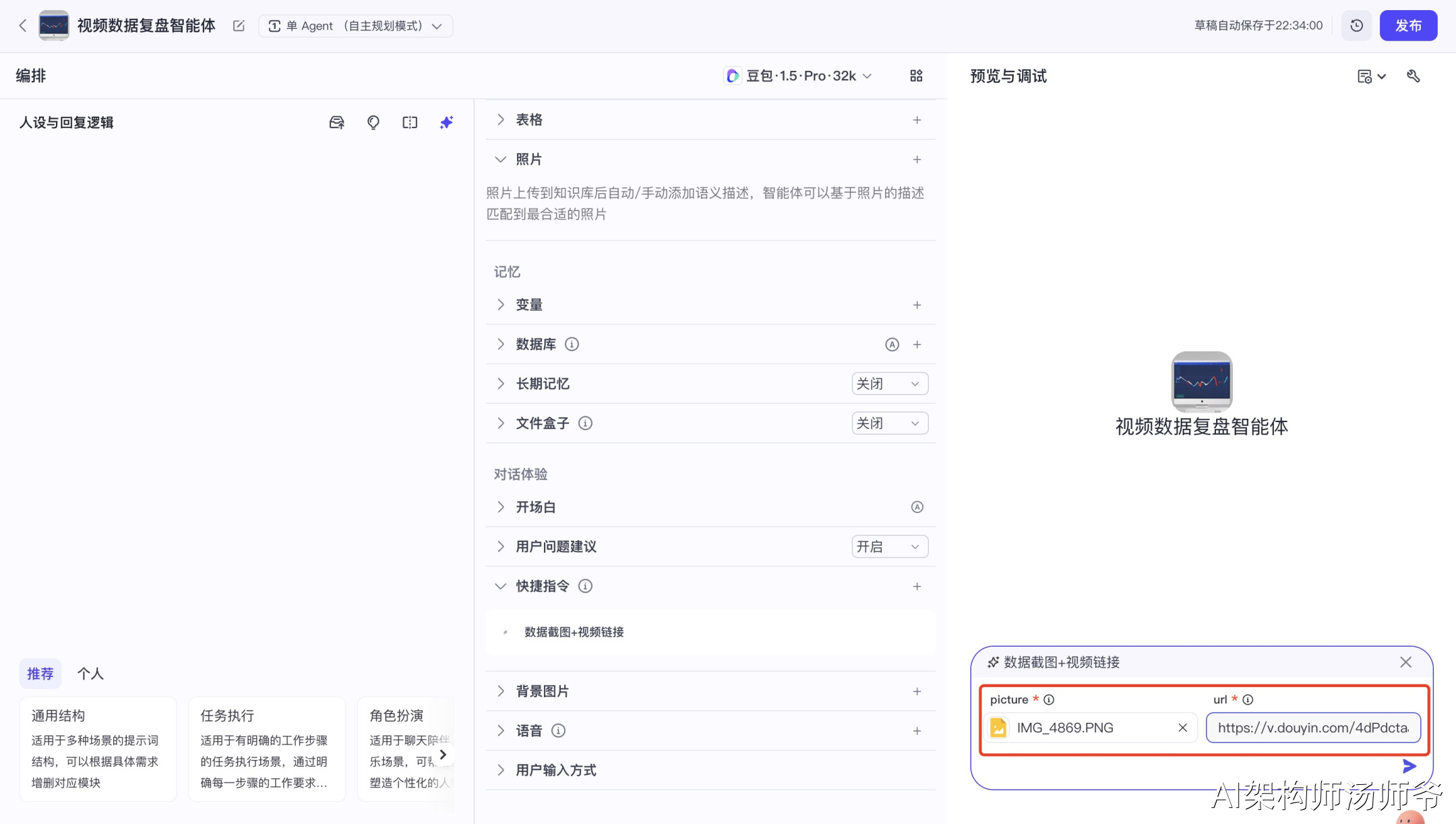Switch to the 个人 tab
This screenshot has width=1456, height=824.
coord(90,674)
